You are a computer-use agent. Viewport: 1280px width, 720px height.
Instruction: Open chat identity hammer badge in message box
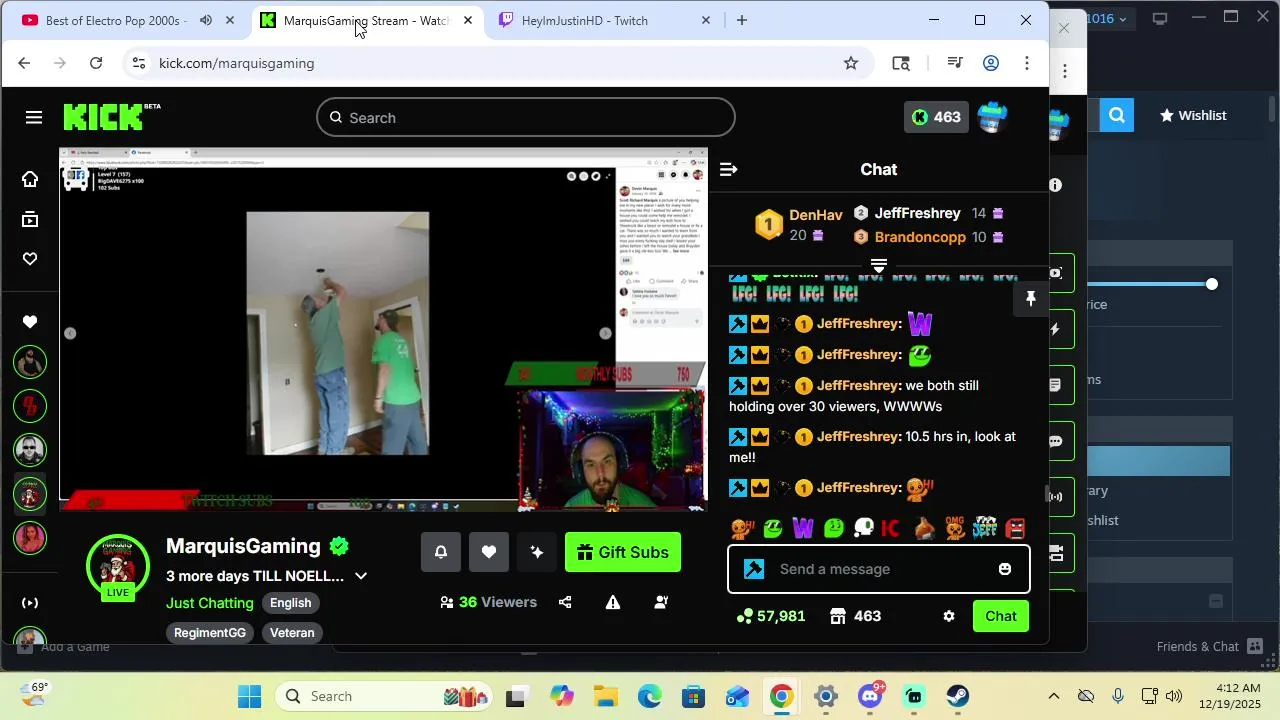click(754, 569)
